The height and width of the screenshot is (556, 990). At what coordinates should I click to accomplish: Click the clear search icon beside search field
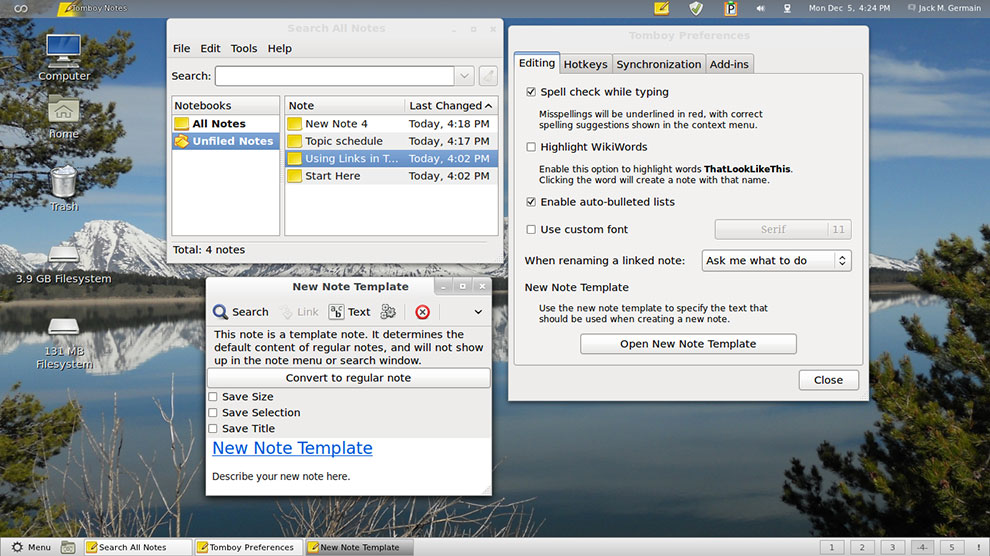pyautogui.click(x=487, y=76)
